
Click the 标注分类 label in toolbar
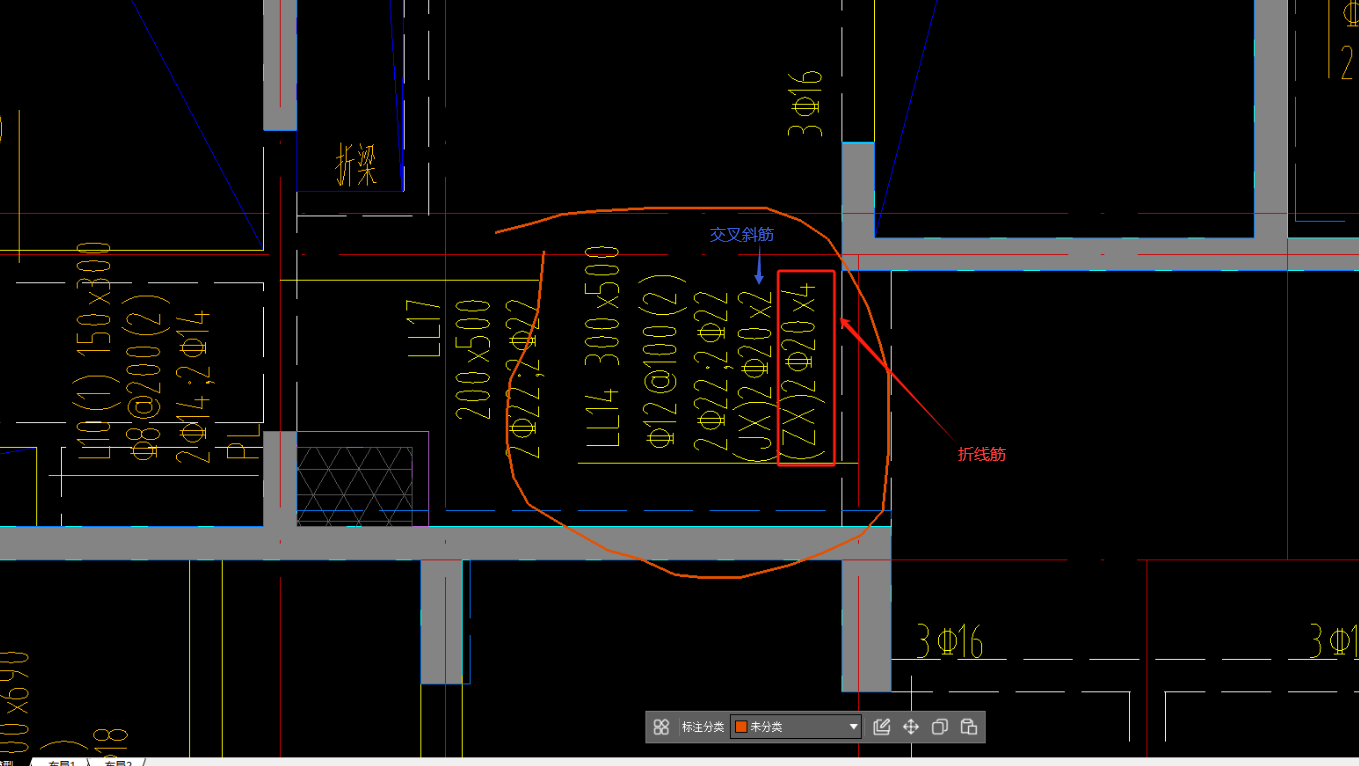tap(703, 727)
